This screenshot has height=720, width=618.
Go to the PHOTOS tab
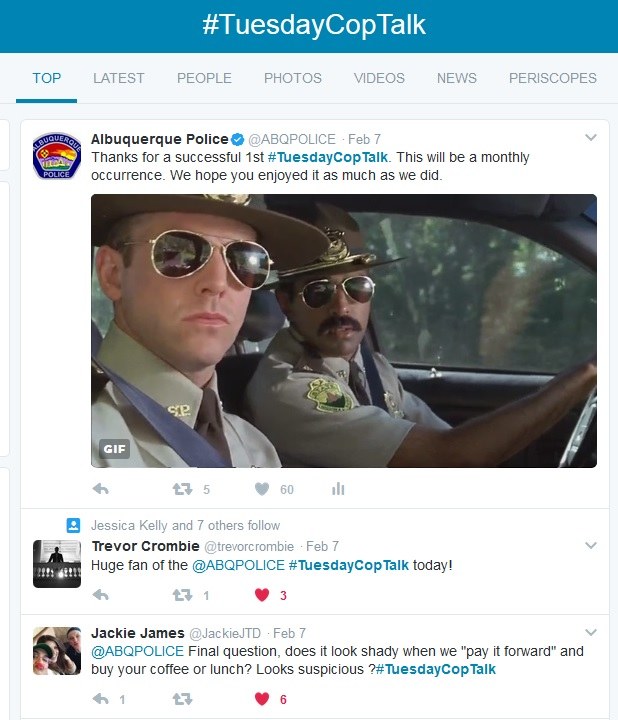tap(293, 78)
